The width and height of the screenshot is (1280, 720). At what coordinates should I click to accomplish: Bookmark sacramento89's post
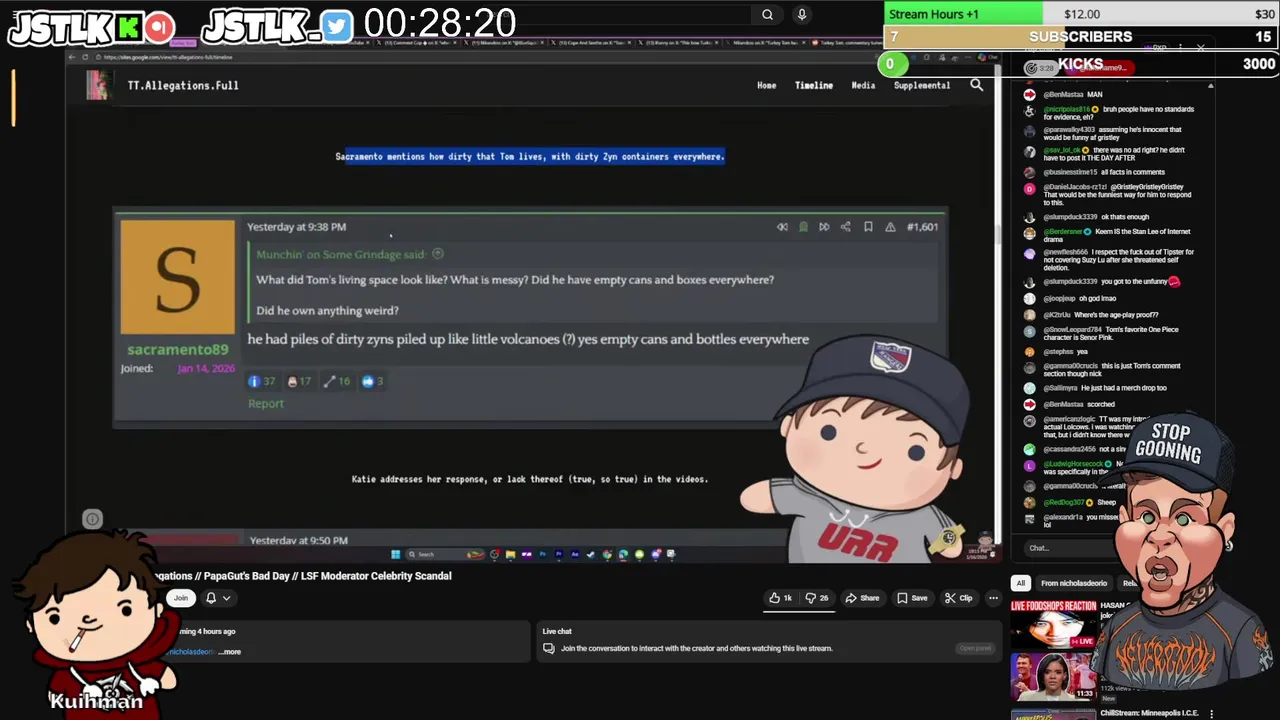tap(868, 227)
